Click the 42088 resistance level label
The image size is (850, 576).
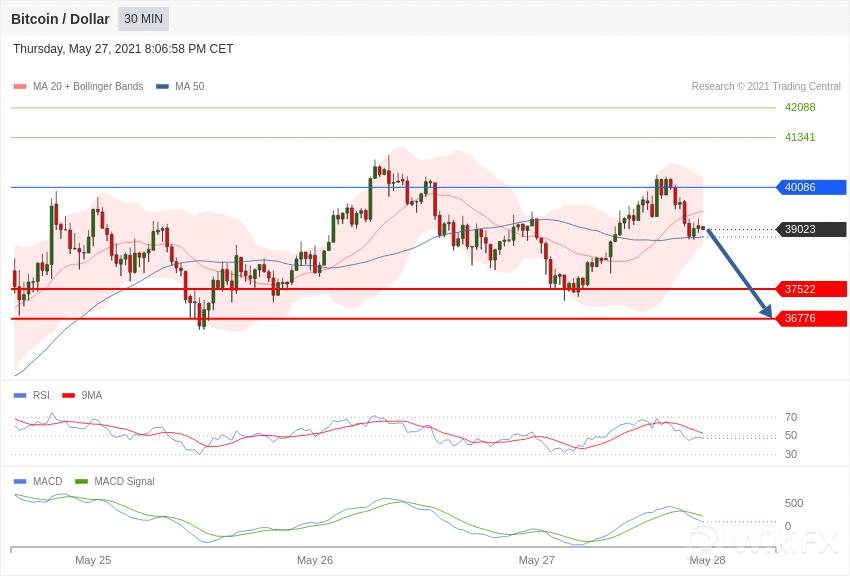(799, 107)
